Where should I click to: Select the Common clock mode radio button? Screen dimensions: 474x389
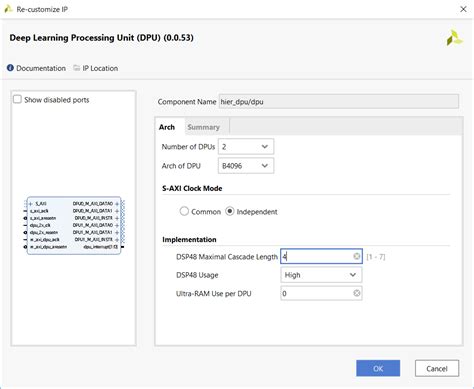click(x=184, y=211)
